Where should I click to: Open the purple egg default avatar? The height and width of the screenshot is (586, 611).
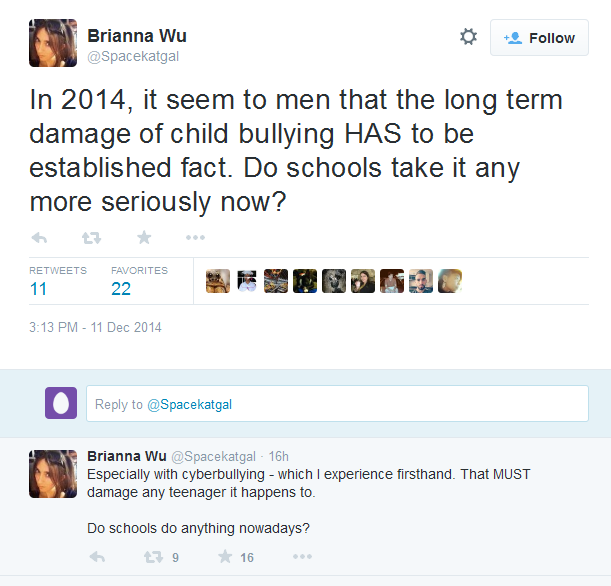pyautogui.click(x=61, y=403)
